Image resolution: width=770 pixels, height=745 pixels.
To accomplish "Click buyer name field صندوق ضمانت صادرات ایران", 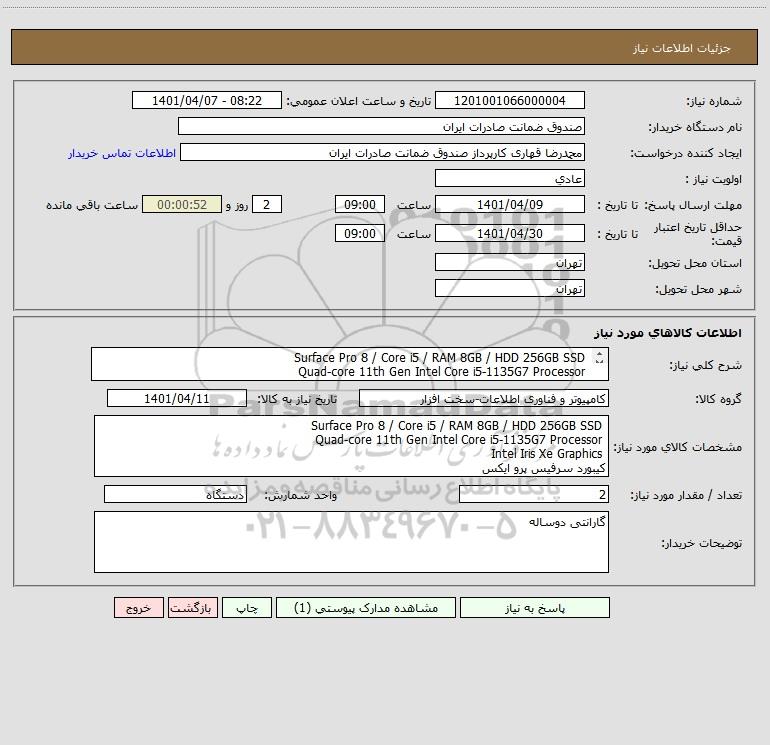I will point(382,126).
